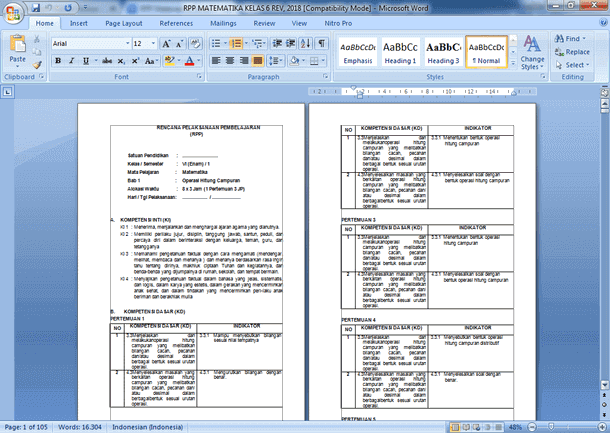610x433 pixels.
Task: Toggle Italic formatting
Action: [x=72, y=61]
